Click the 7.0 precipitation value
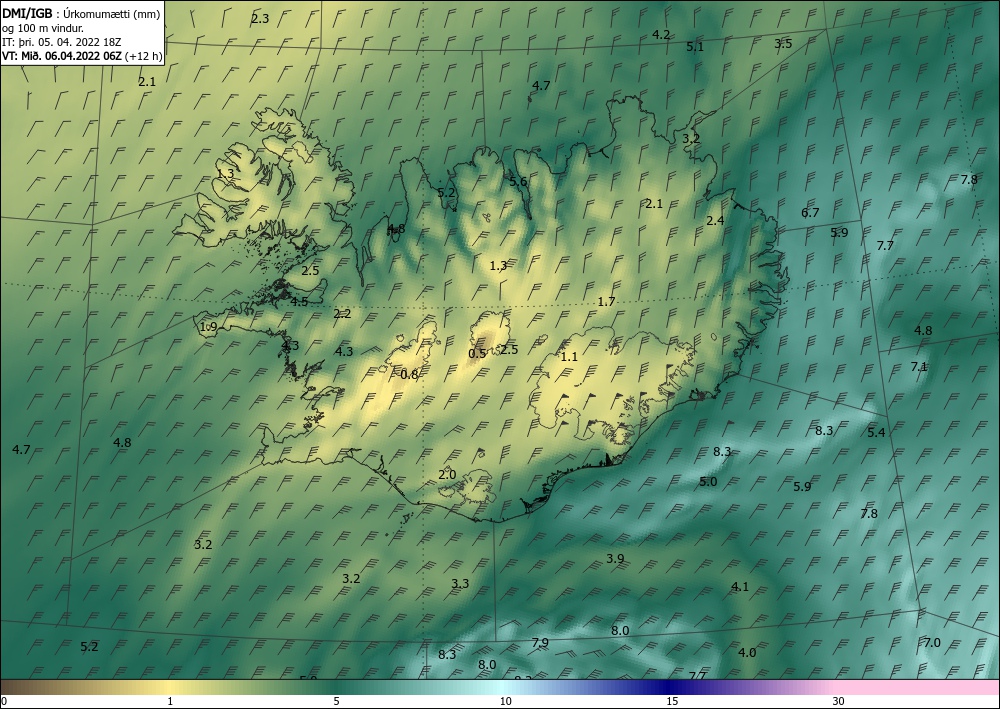This screenshot has height=709, width=1000. [932, 642]
